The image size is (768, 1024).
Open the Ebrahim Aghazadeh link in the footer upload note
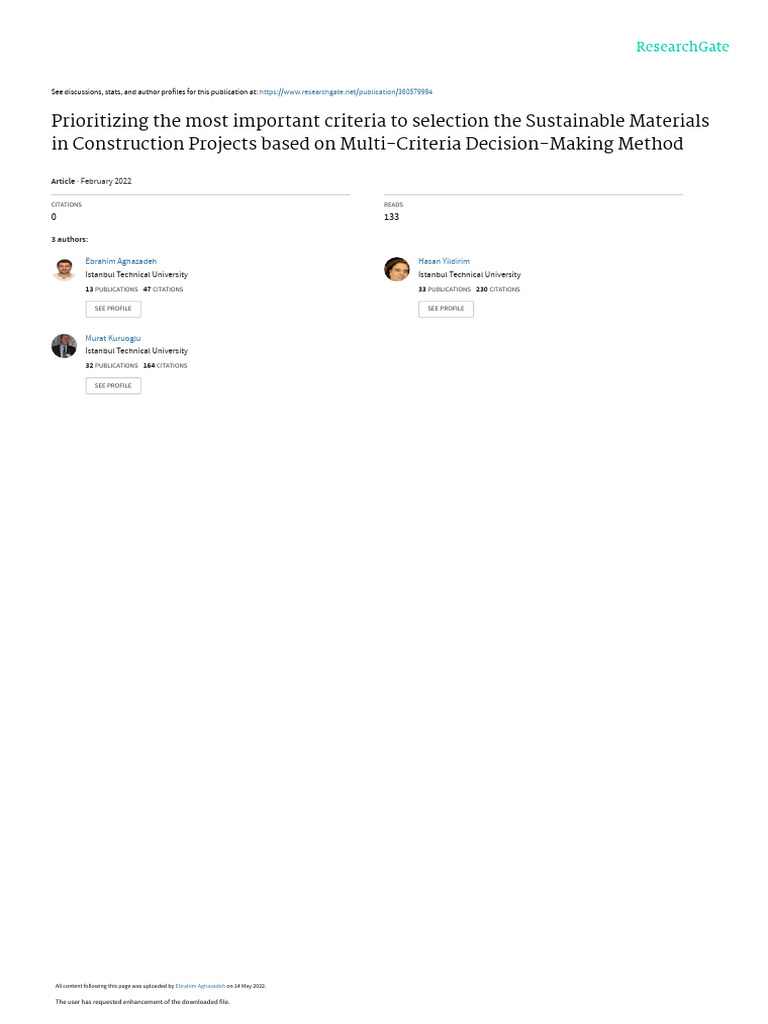[200, 986]
